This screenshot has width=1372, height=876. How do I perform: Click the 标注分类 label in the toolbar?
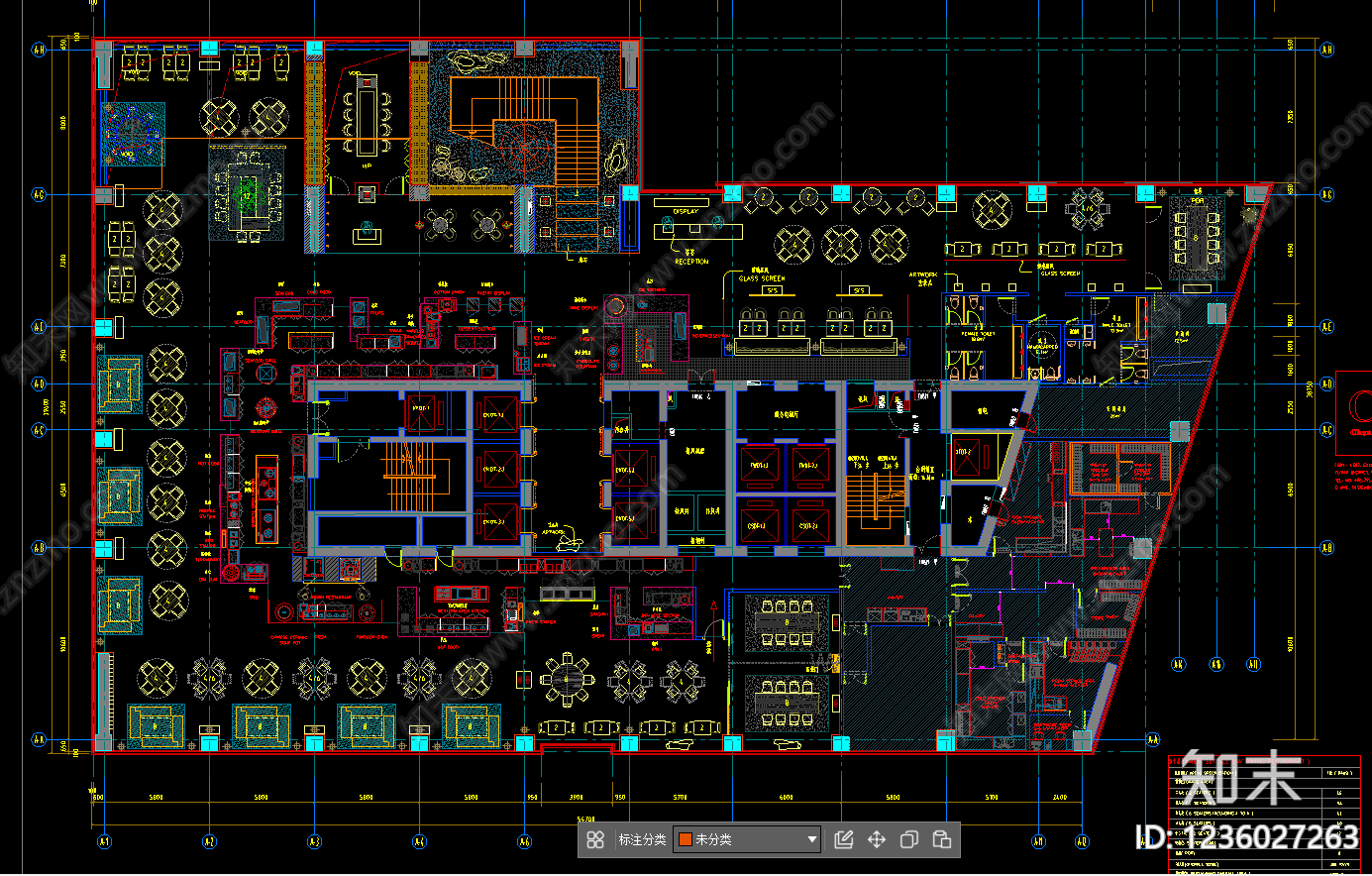coord(642,839)
